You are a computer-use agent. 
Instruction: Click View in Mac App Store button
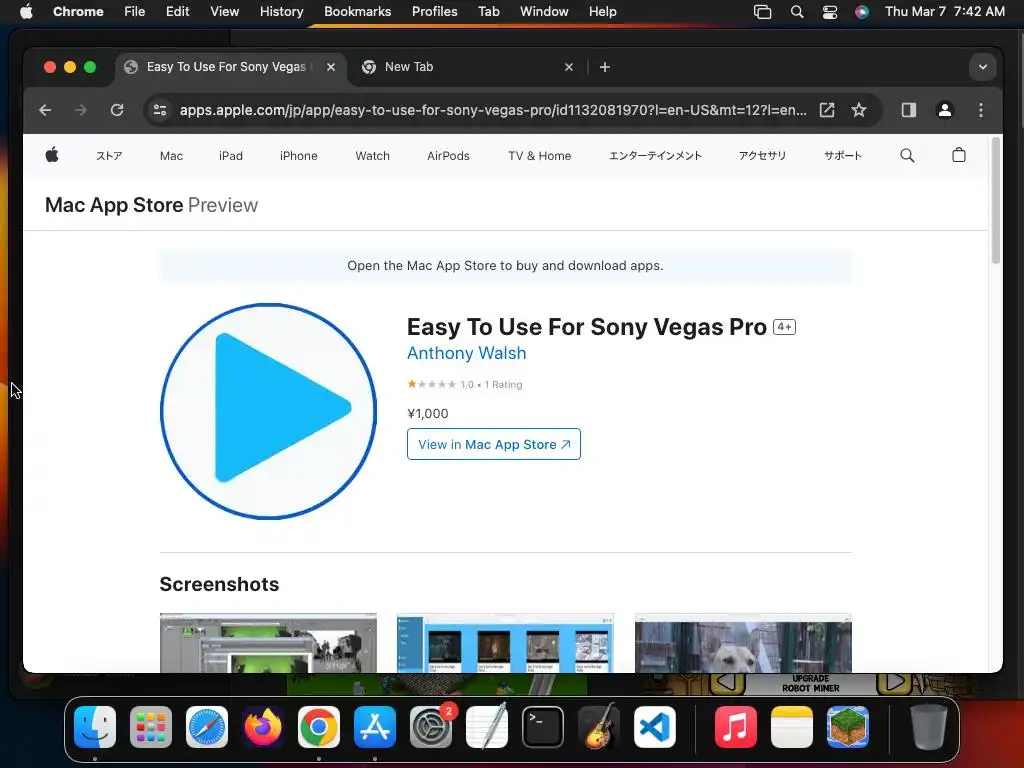(494, 444)
